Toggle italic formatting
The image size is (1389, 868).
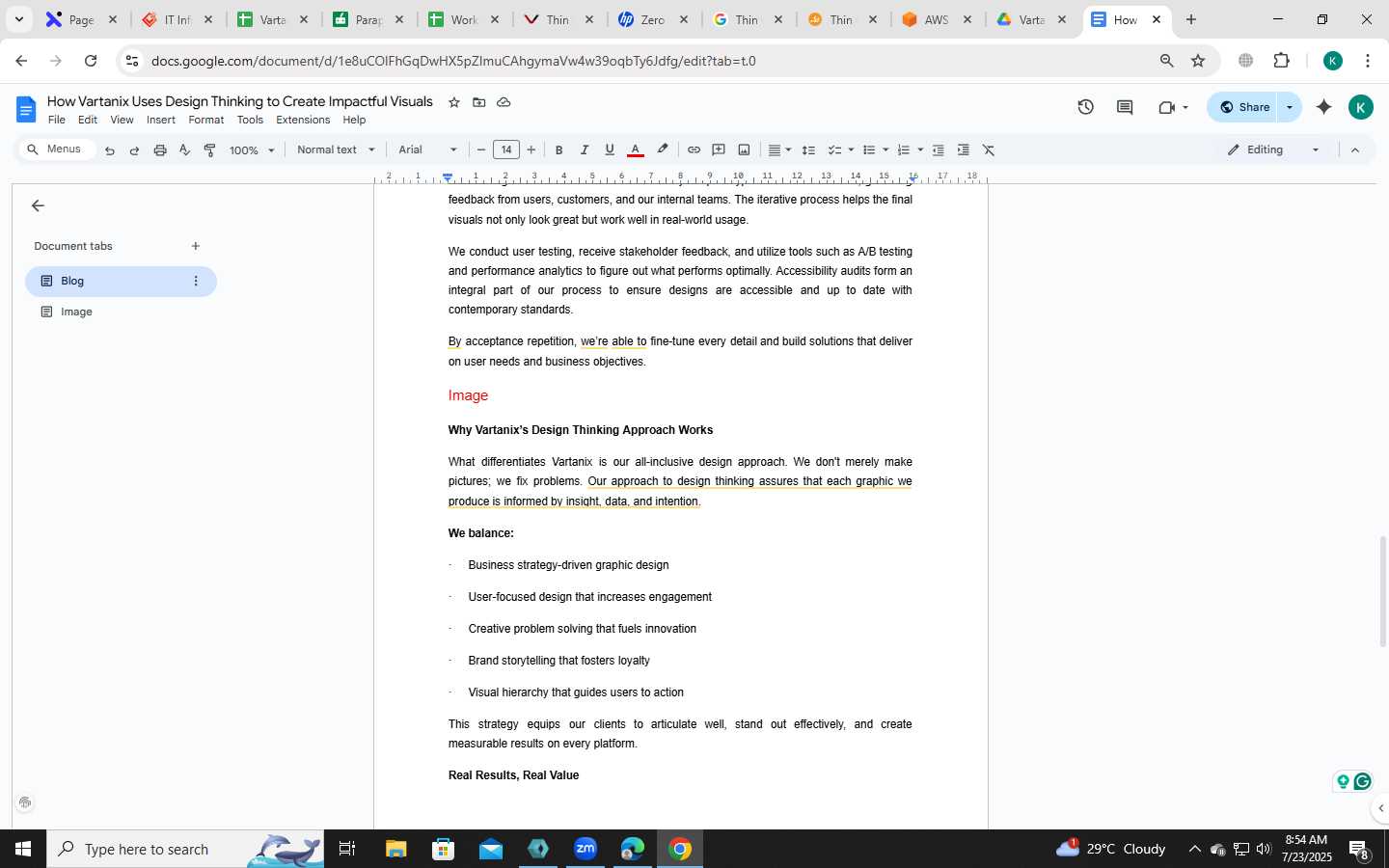click(584, 150)
